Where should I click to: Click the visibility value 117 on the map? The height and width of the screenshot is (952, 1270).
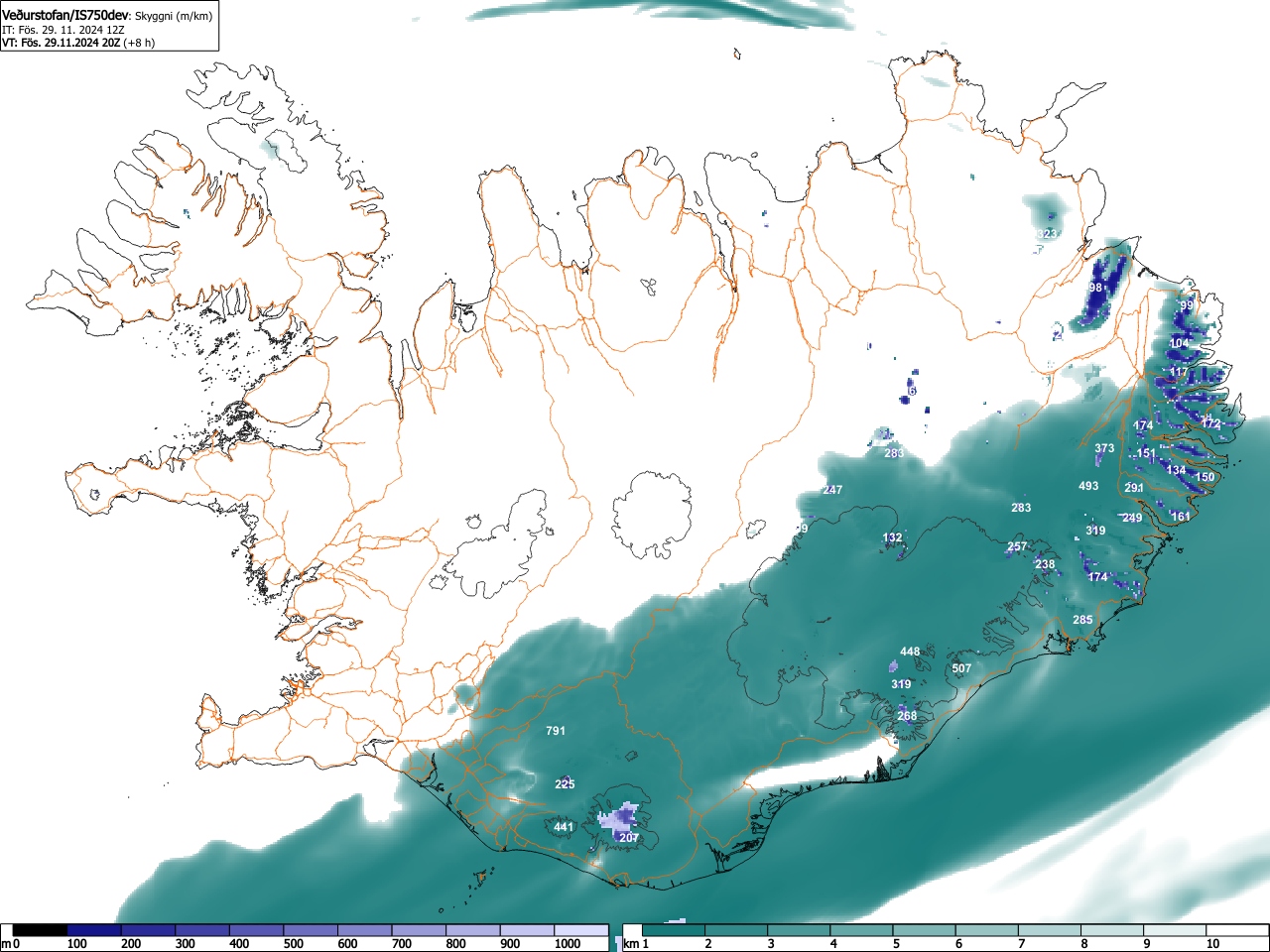(x=1178, y=373)
